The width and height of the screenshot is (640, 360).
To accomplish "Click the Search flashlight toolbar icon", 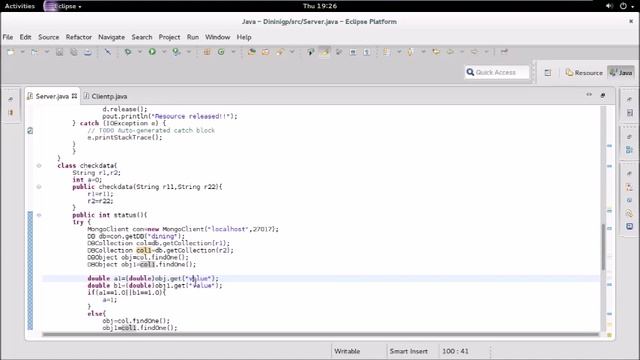I will pos(280,52).
